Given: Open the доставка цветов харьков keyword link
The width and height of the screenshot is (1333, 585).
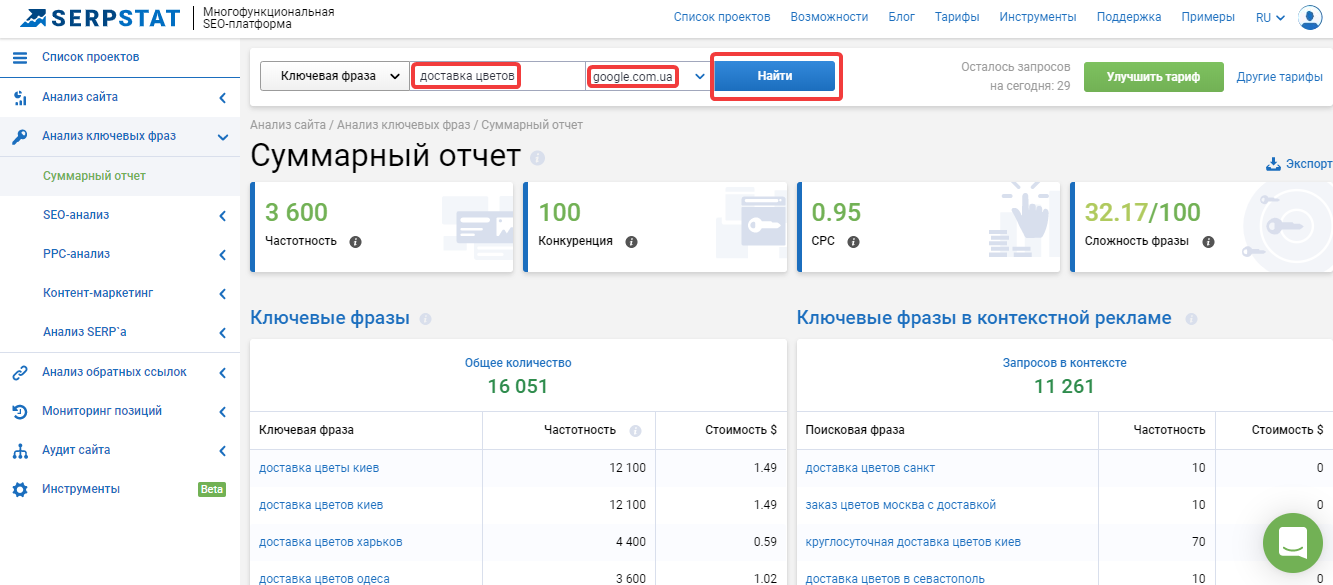Looking at the screenshot, I should (x=331, y=542).
